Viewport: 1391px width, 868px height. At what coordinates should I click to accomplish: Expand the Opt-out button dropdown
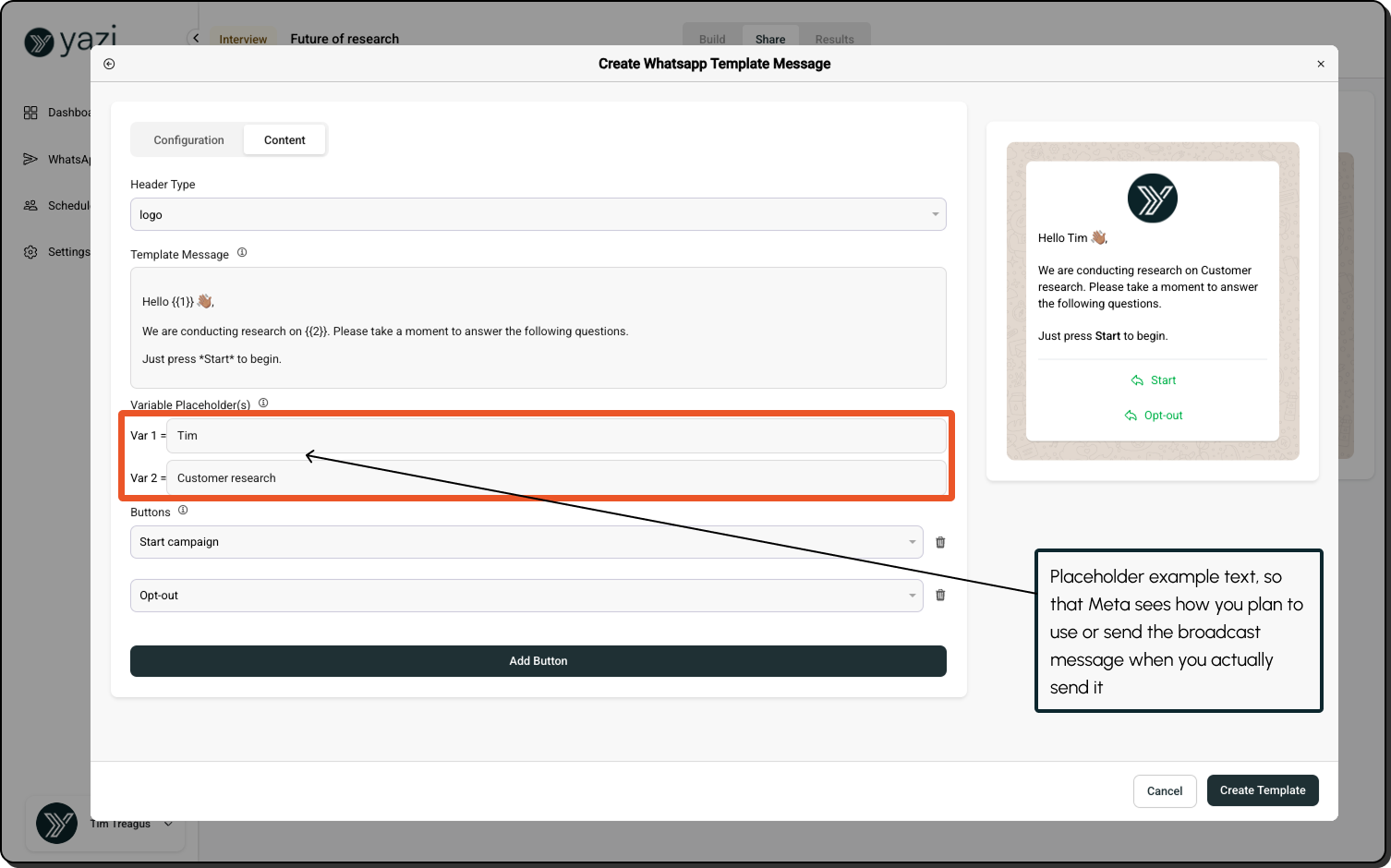click(526, 596)
